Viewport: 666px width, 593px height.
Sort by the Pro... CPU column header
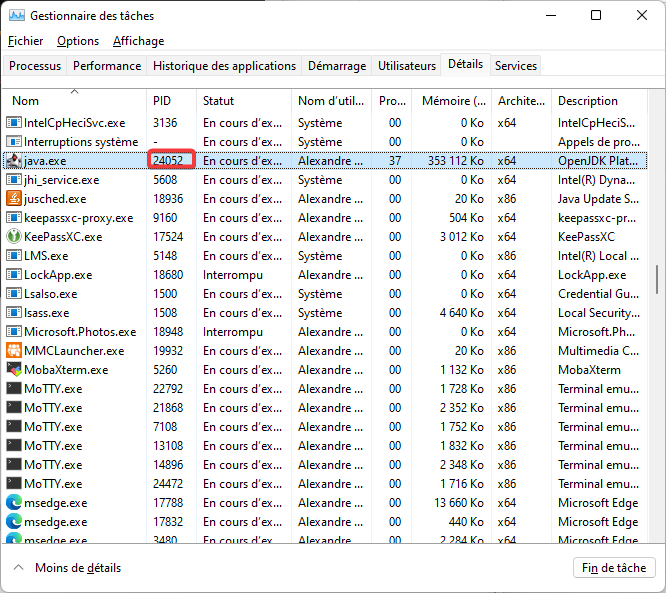[392, 101]
